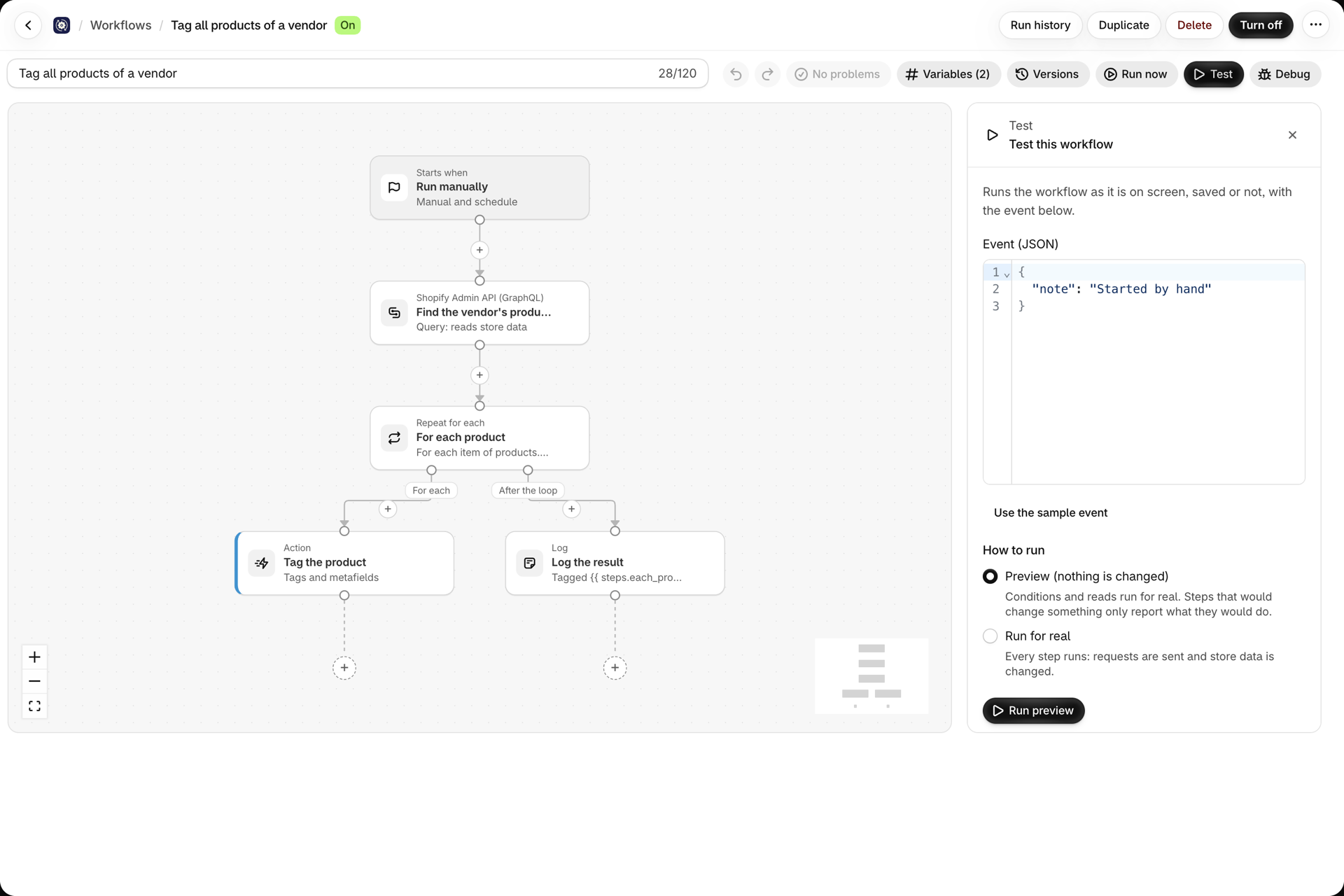The image size is (1344, 896).
Task: Fit the workflow to the canvas view
Action: (x=34, y=706)
